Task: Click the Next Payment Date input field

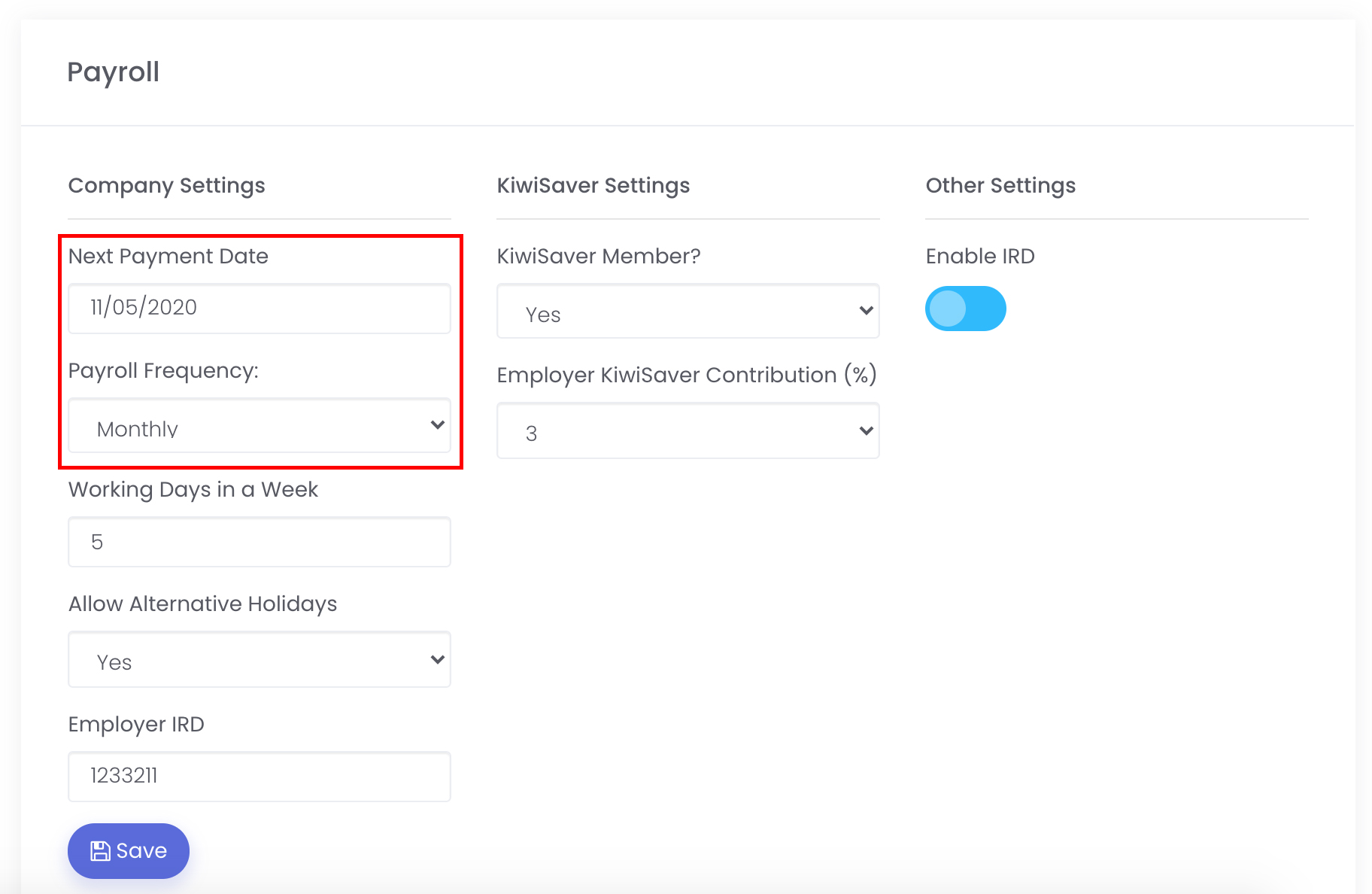Action: [260, 309]
